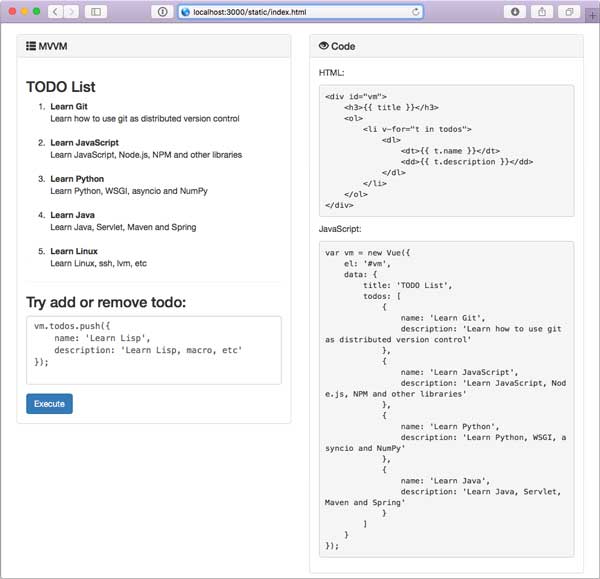Click 'Learn Java, Servlet, Maven' description
The height and width of the screenshot is (579, 600).
(123, 227)
